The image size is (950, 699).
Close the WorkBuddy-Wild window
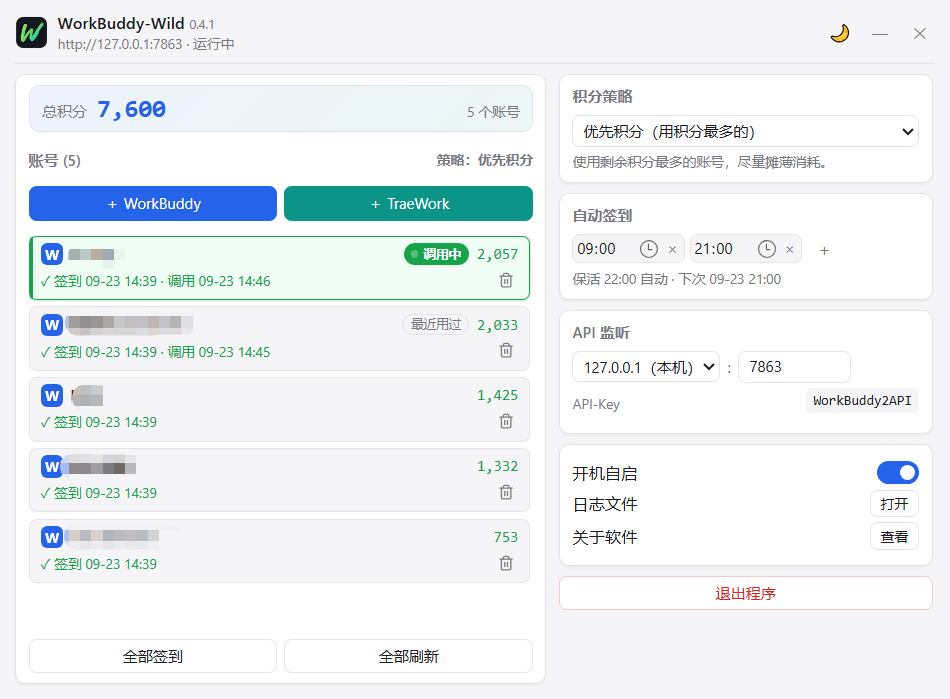click(x=920, y=34)
